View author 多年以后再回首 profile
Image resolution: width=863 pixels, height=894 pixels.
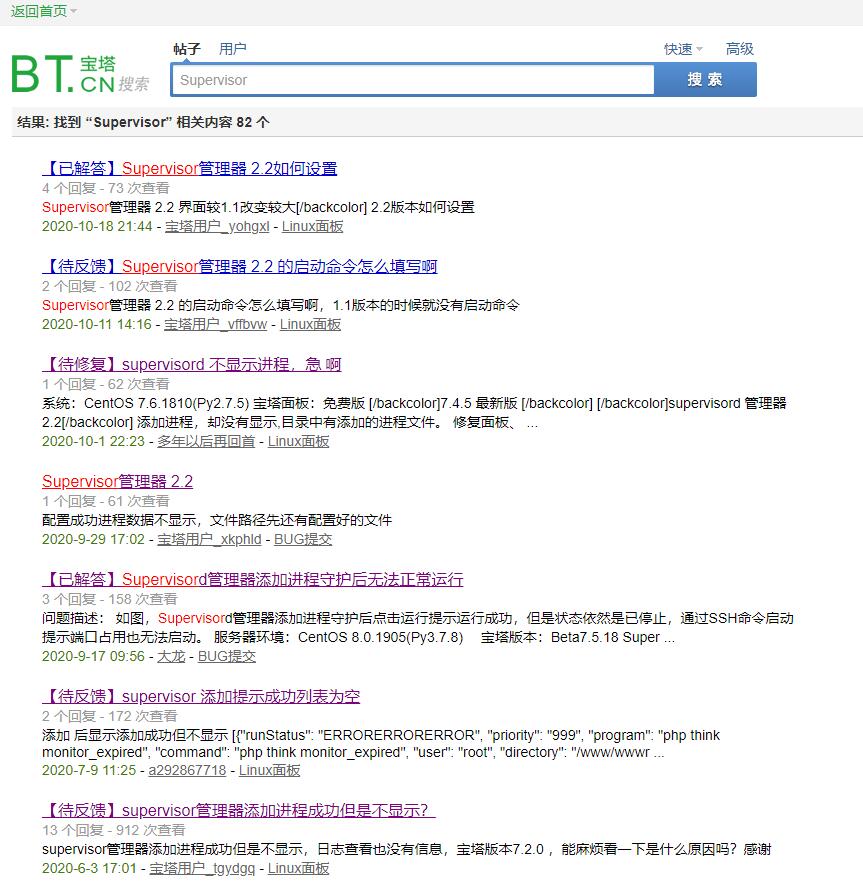pos(206,441)
